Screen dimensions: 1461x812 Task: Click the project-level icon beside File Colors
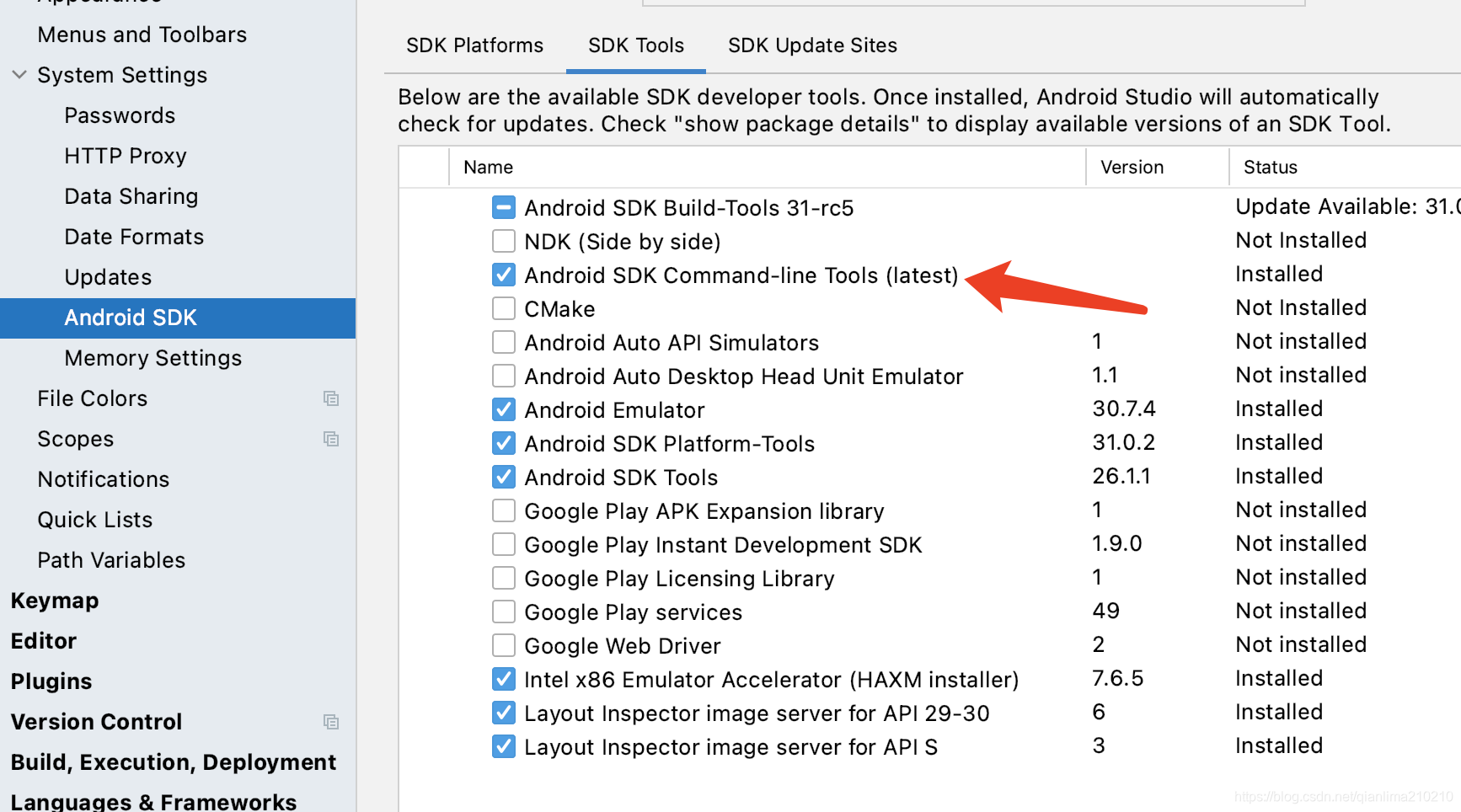pos(331,398)
